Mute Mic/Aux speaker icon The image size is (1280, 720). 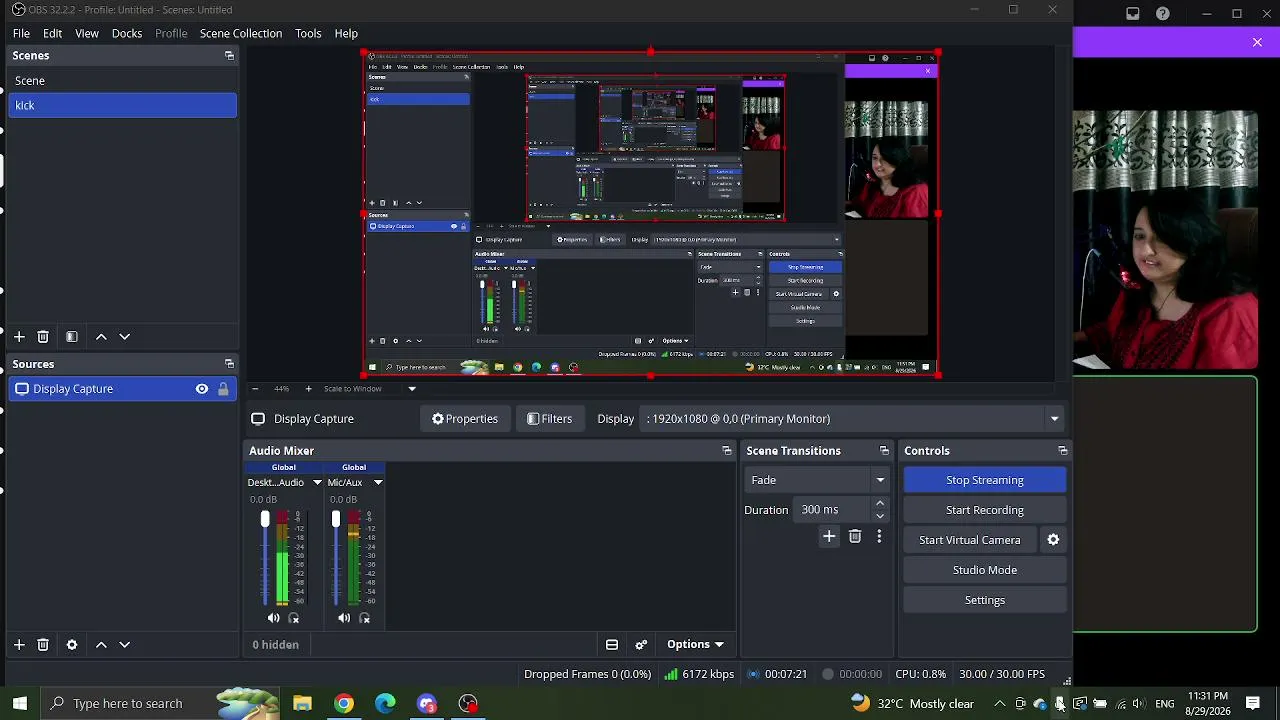tap(344, 618)
